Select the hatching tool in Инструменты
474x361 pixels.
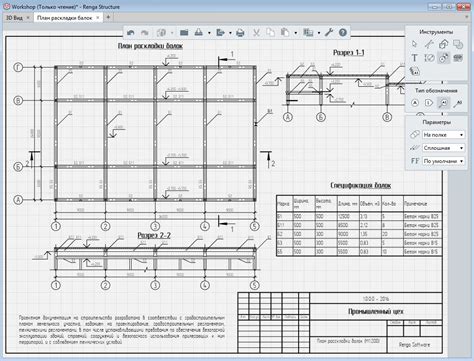458,58
